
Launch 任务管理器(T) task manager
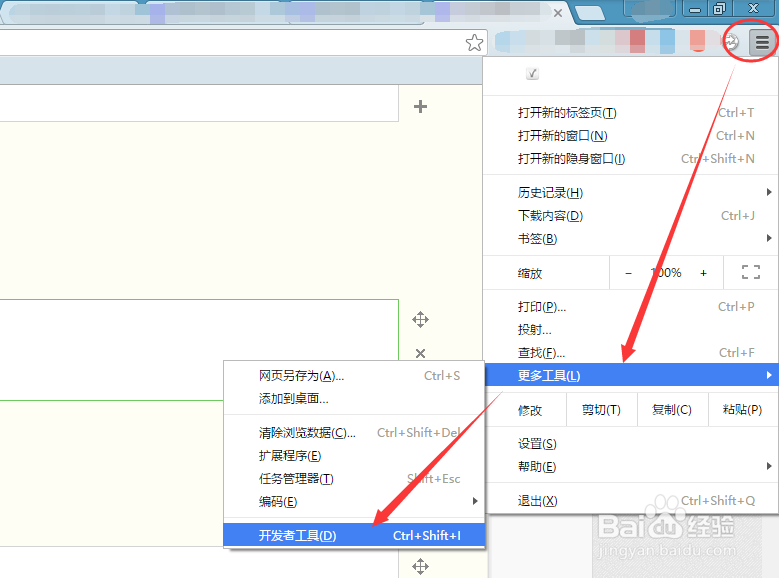click(354, 479)
